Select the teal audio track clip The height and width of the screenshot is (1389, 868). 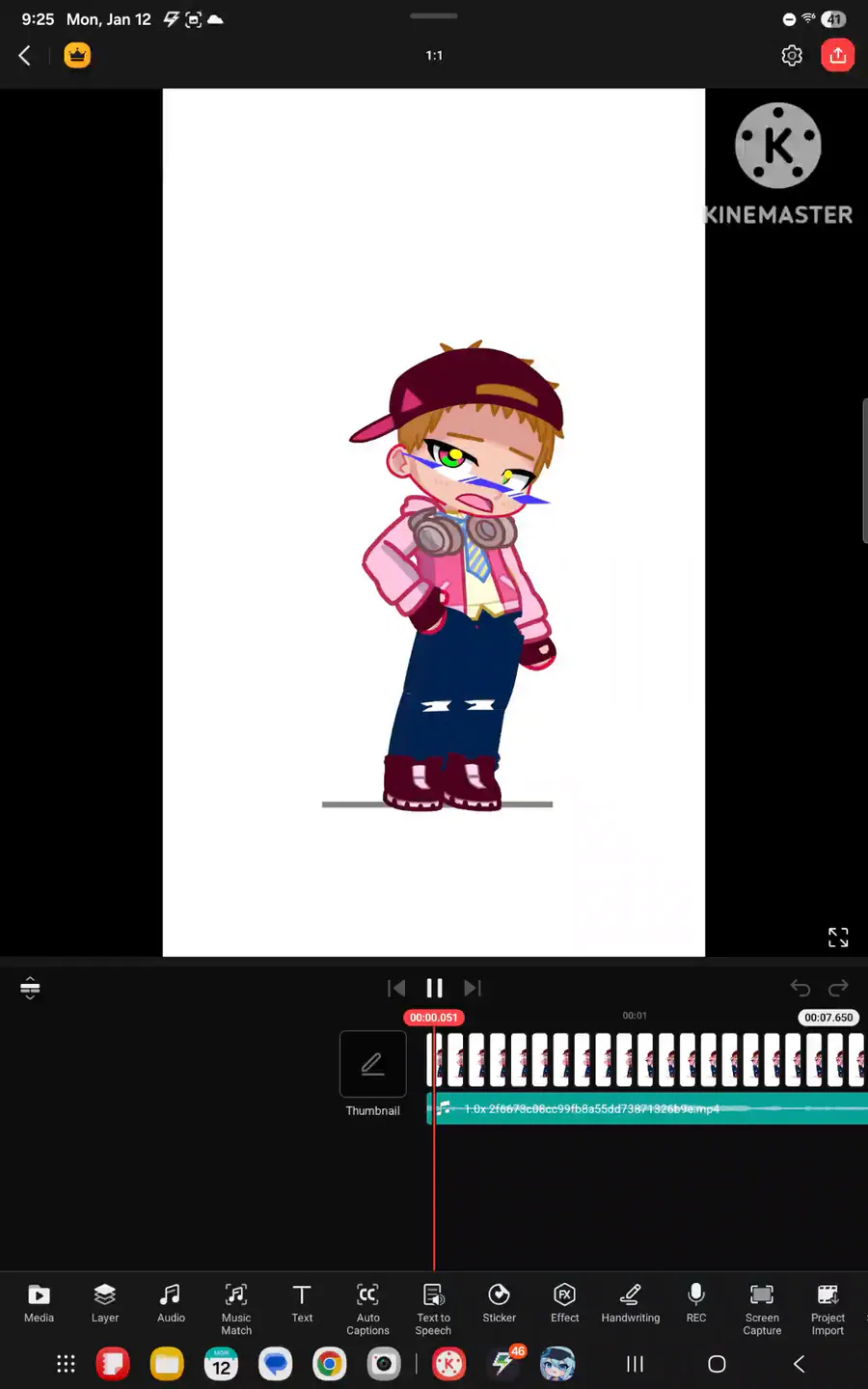pyautogui.click(x=646, y=1108)
